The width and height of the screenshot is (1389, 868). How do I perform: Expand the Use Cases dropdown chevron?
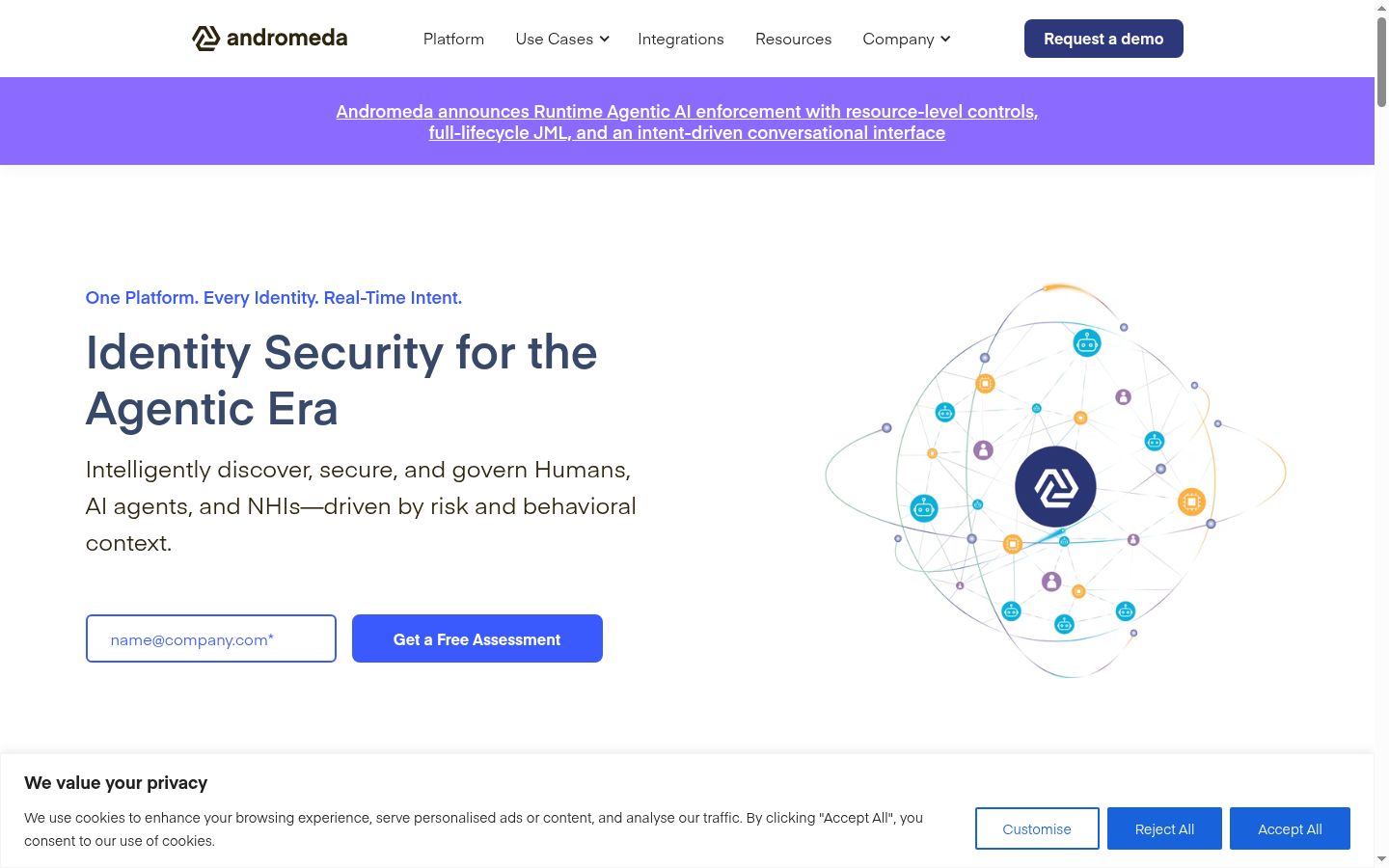605,39
